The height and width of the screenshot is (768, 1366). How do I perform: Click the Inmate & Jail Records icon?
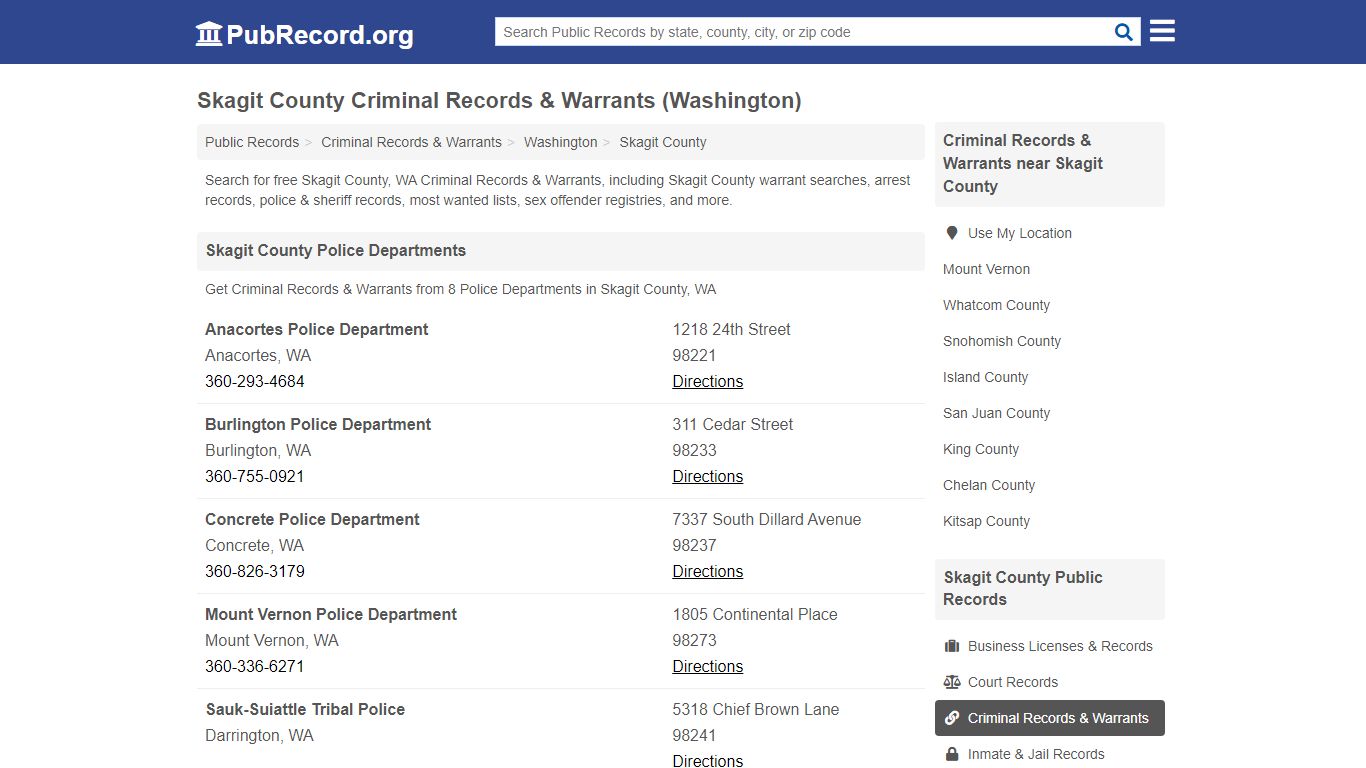coord(952,754)
